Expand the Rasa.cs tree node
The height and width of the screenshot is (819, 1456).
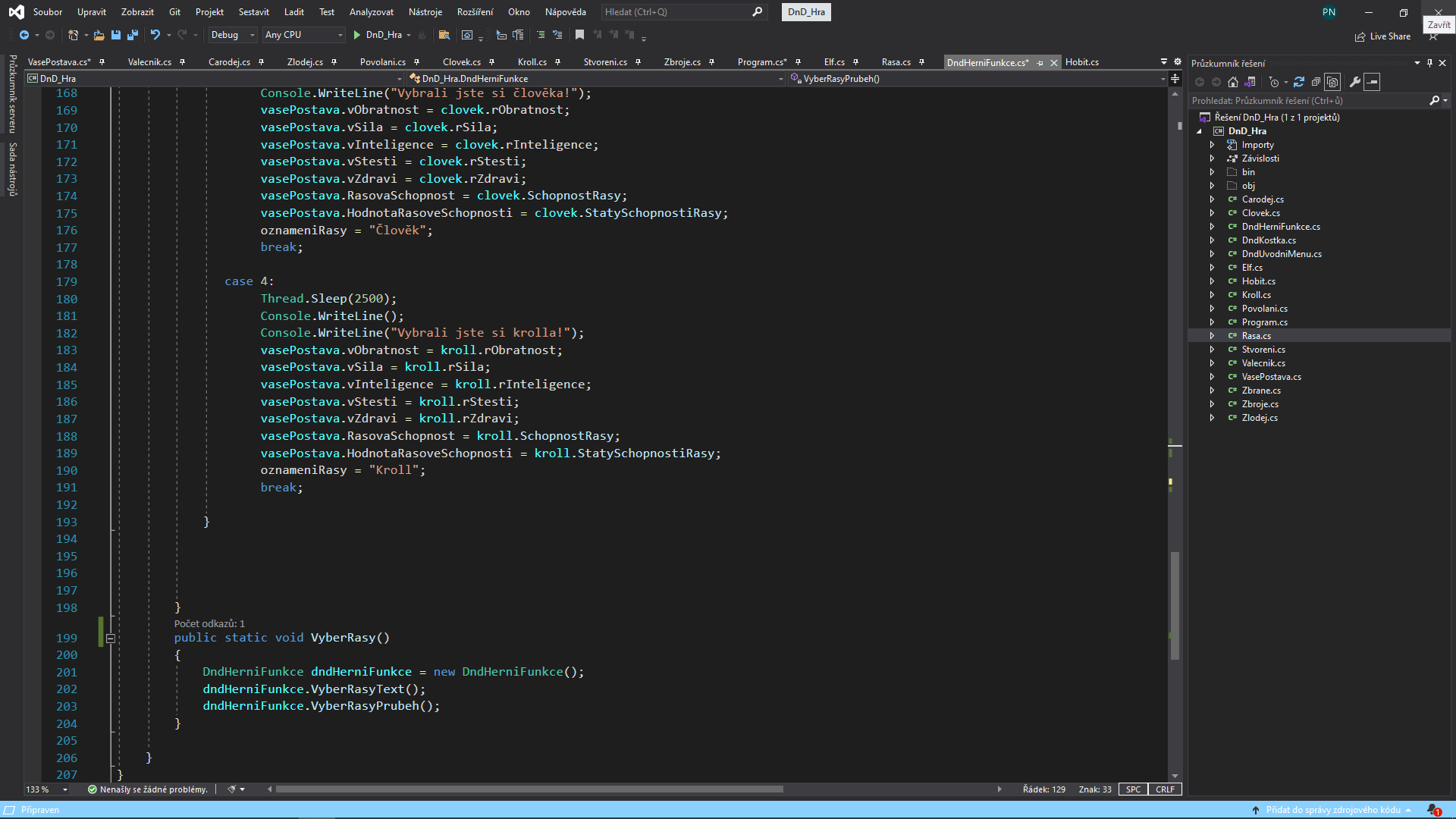point(1212,336)
